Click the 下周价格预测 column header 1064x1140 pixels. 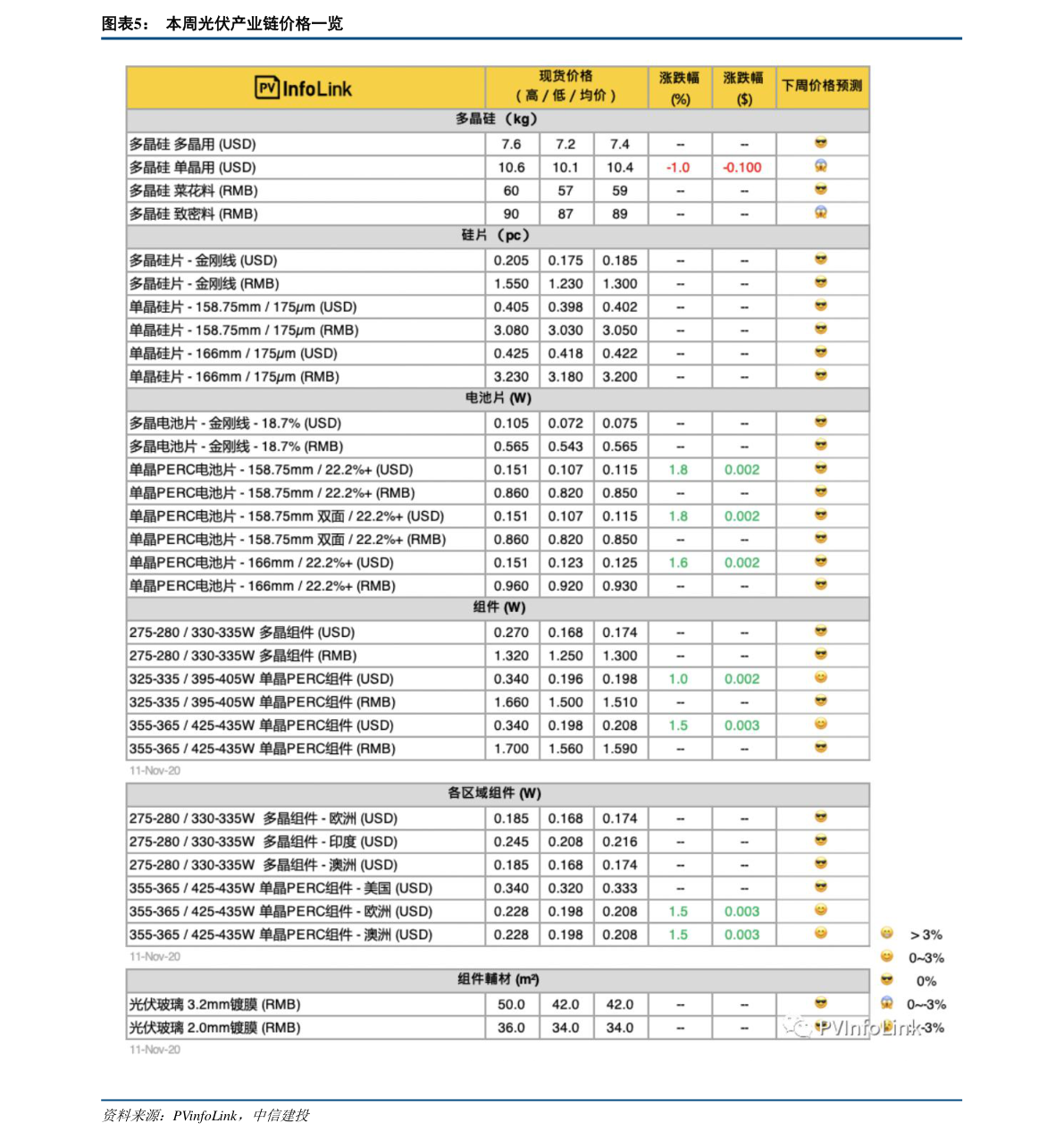click(822, 87)
